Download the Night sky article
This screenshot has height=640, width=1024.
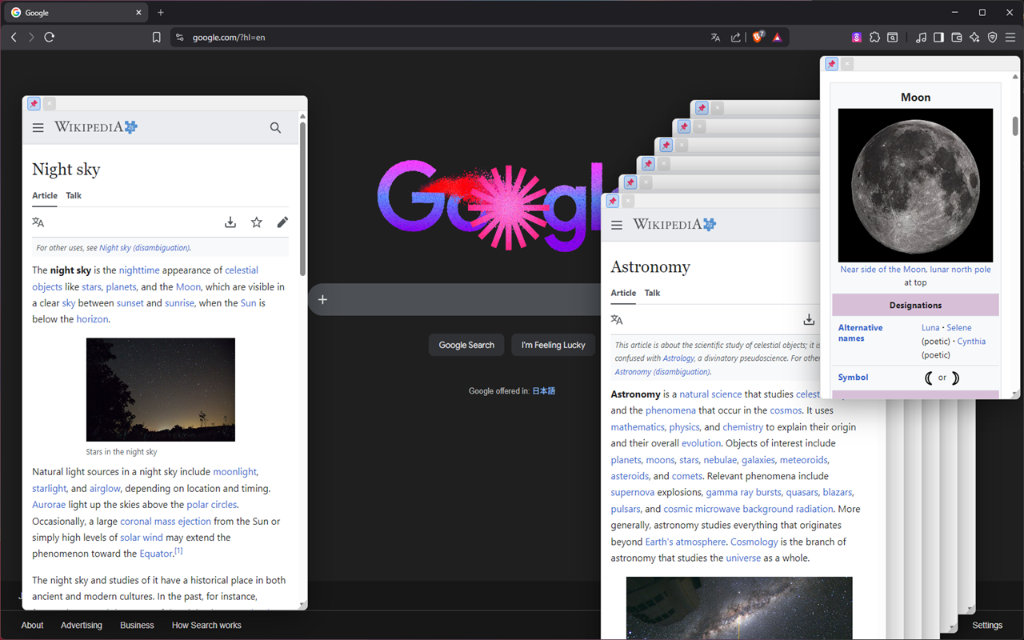click(230, 222)
